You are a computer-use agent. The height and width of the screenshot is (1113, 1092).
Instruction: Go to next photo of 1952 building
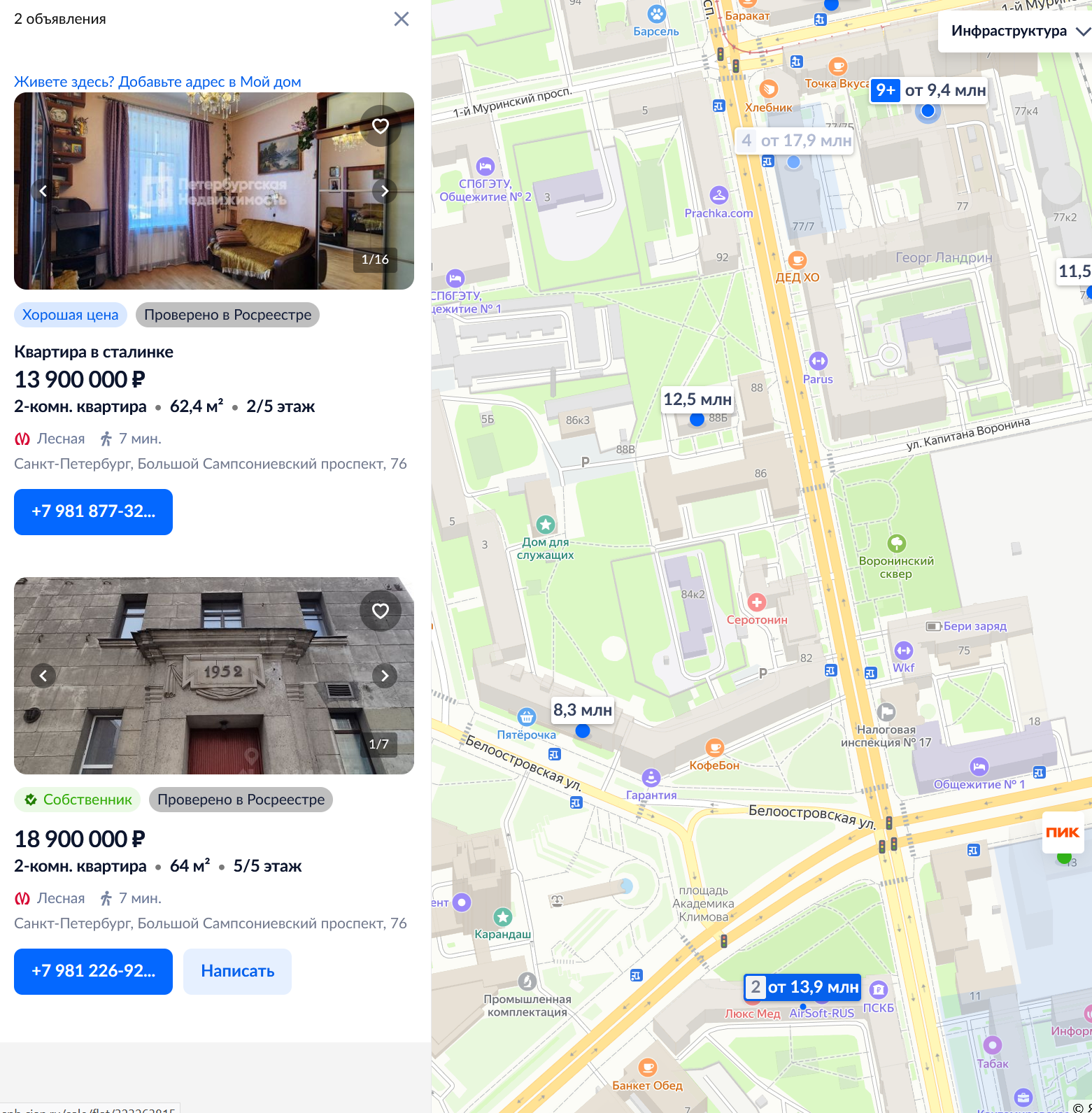coord(385,676)
